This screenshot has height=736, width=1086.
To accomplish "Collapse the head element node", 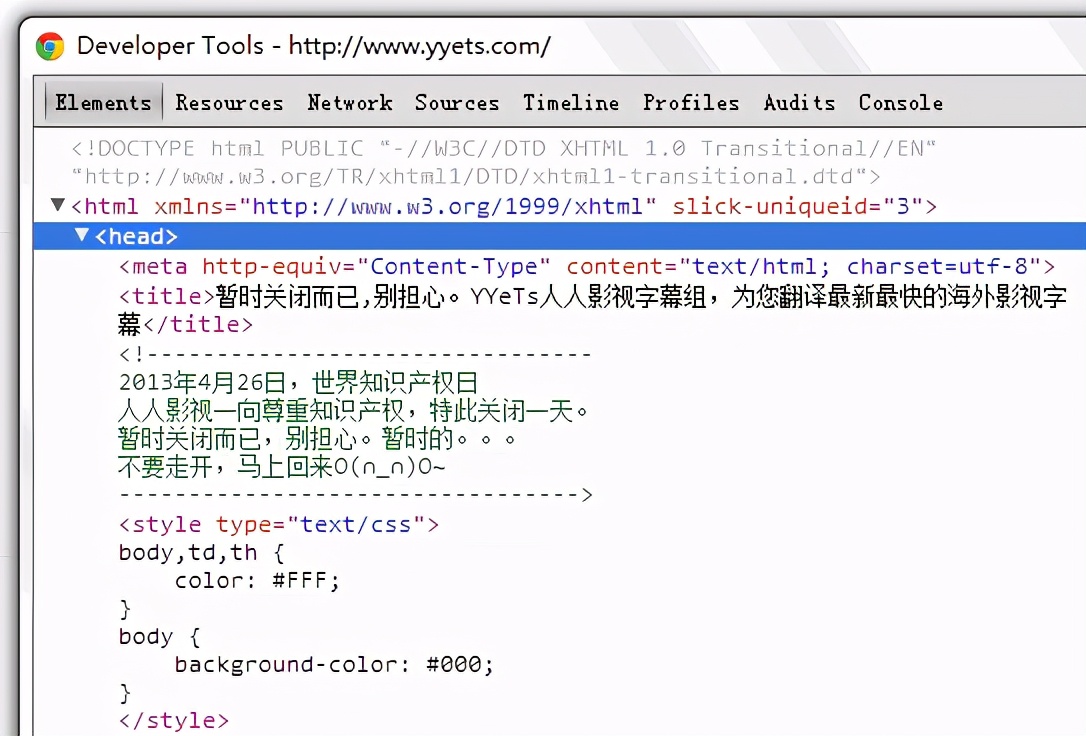I will click(x=82, y=235).
